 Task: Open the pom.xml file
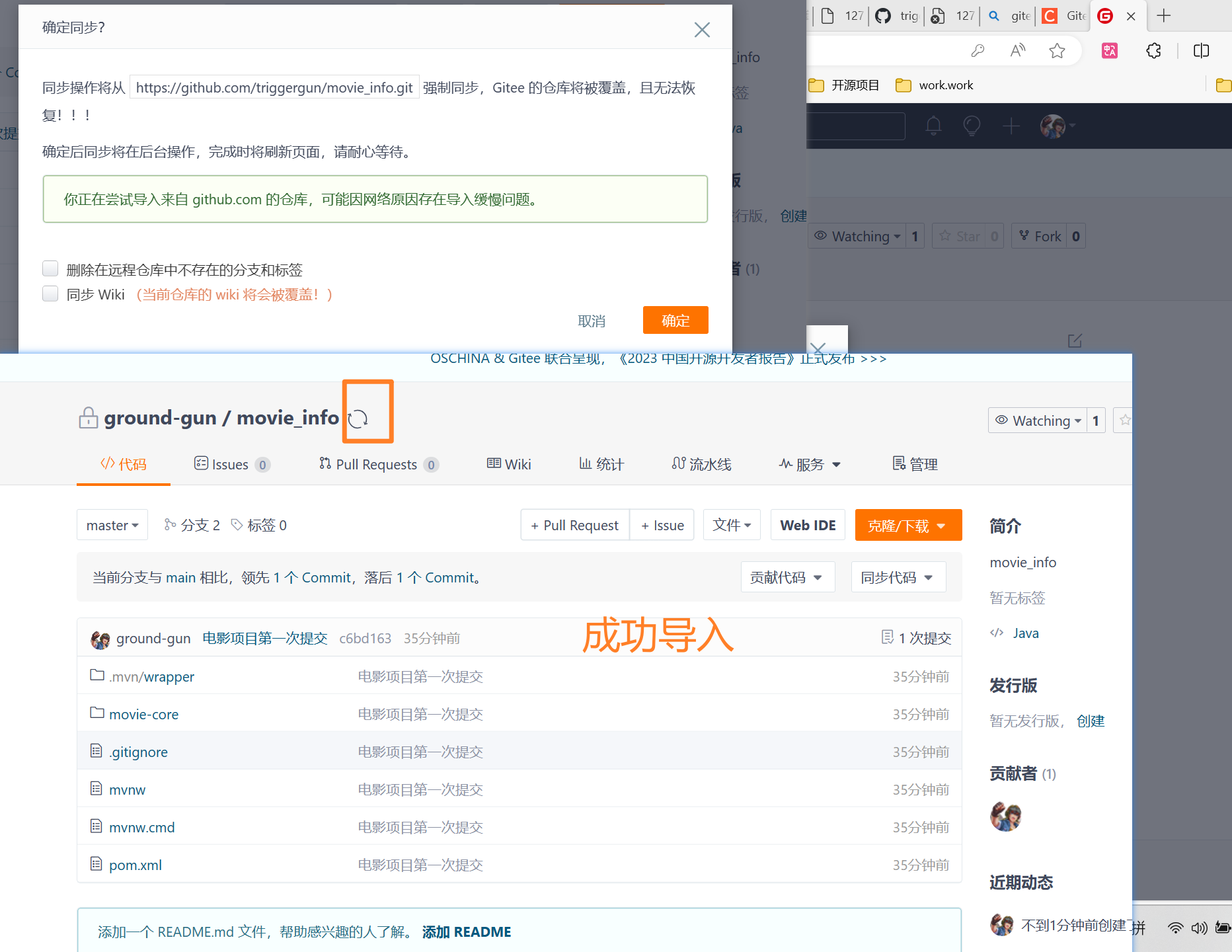(x=135, y=865)
